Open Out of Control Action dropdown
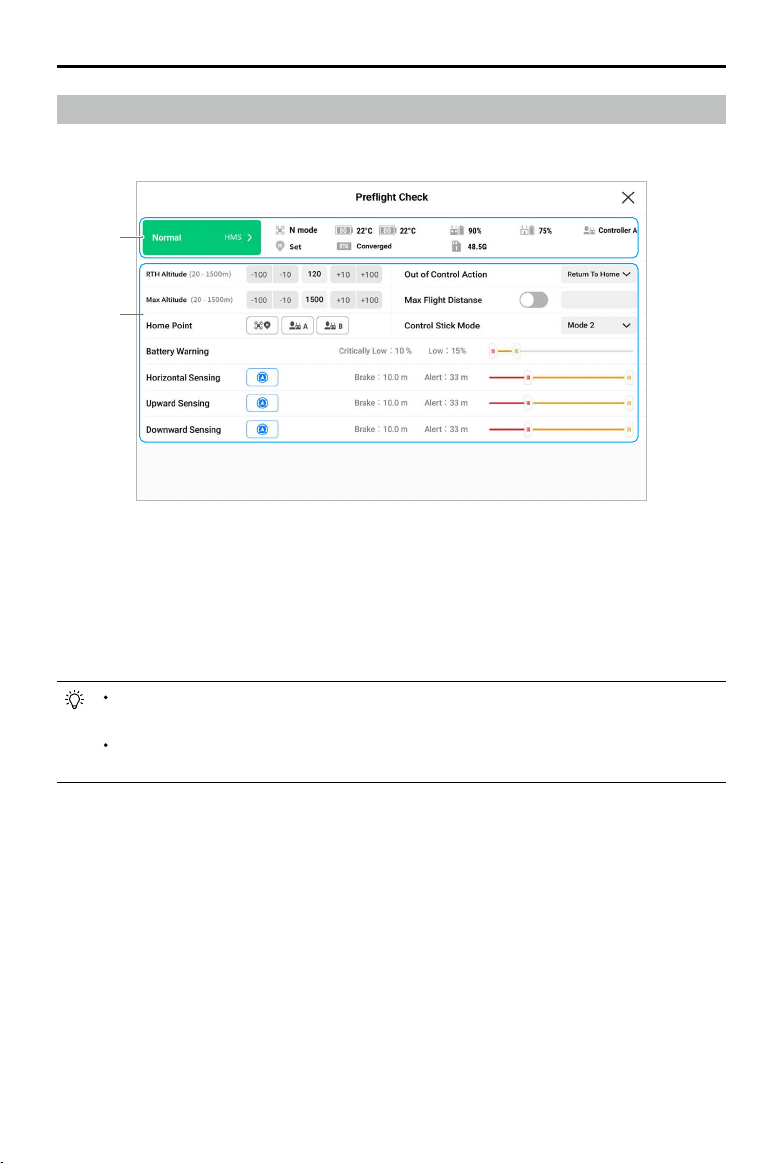The width and height of the screenshot is (783, 1163). pyautogui.click(x=598, y=274)
